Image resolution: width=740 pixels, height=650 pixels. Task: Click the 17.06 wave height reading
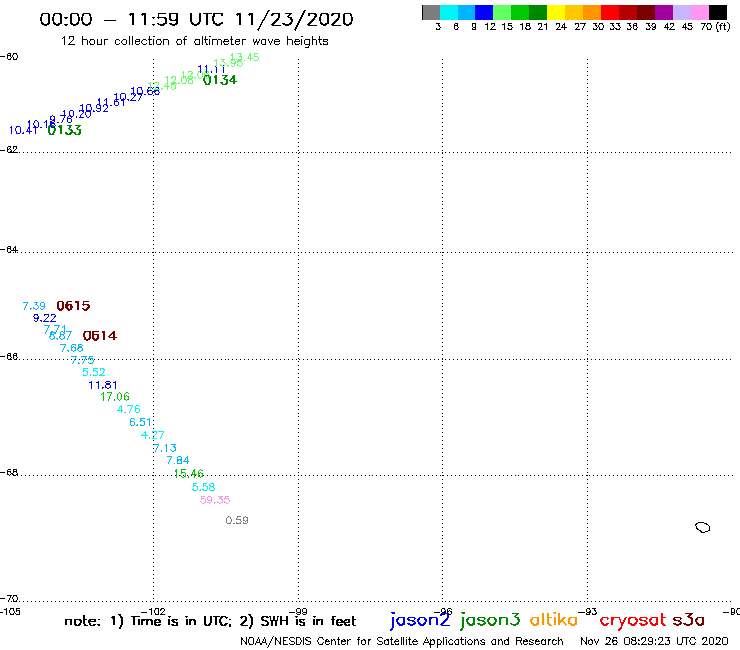click(x=115, y=397)
